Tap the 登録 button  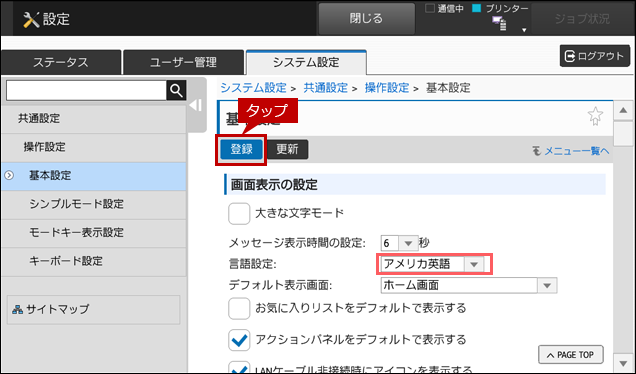(x=241, y=150)
